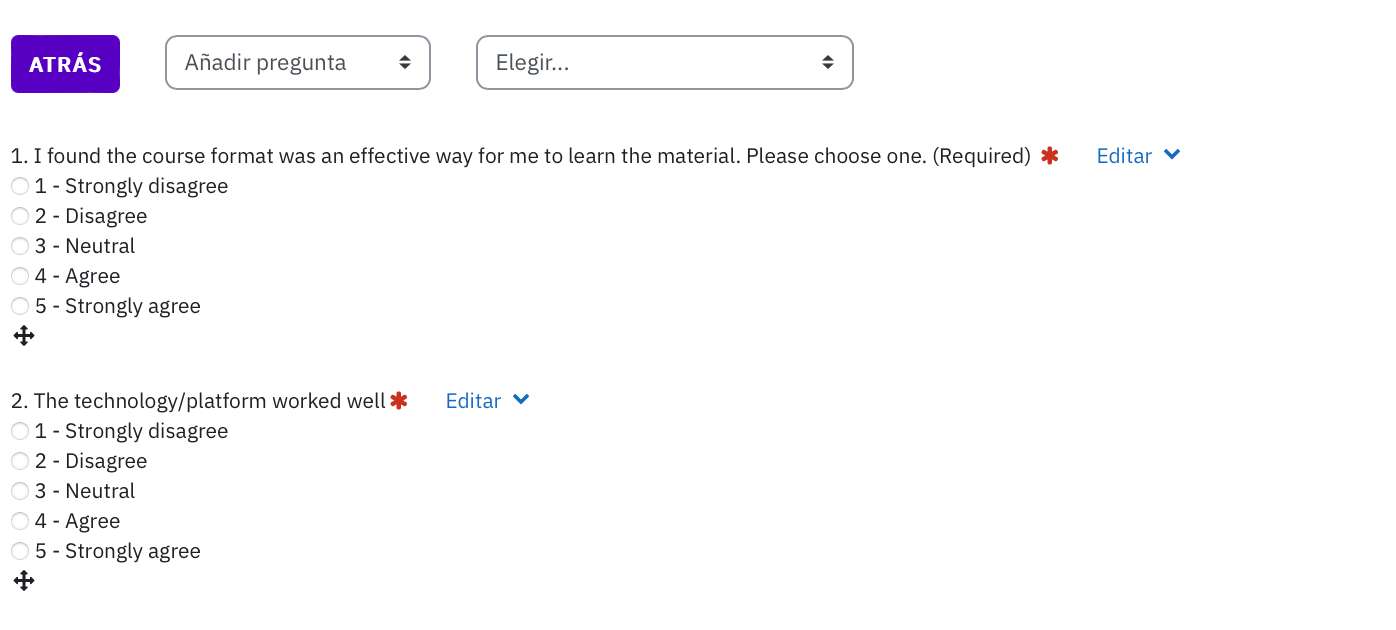1396x630 pixels.
Task: Open the Añadir pregunta dropdown
Action: pyautogui.click(x=298, y=62)
